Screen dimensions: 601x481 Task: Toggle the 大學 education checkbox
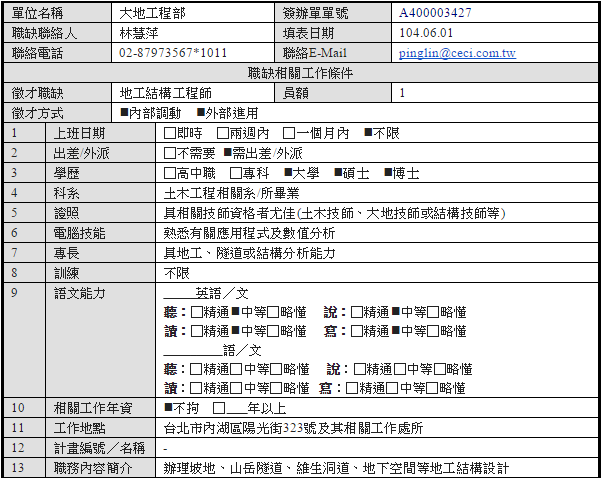[x=287, y=173]
